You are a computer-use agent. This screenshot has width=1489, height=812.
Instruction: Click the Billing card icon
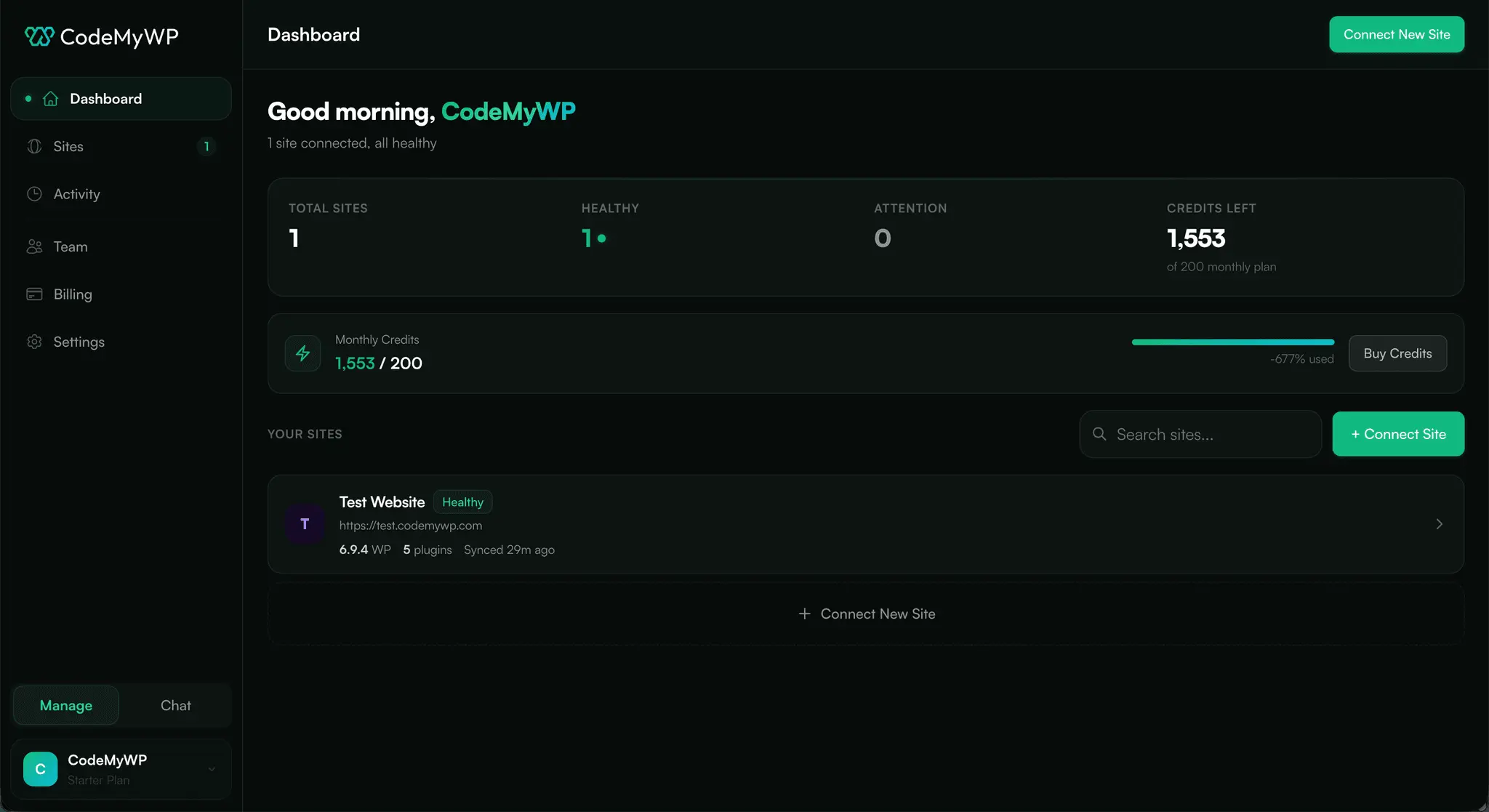tap(34, 294)
